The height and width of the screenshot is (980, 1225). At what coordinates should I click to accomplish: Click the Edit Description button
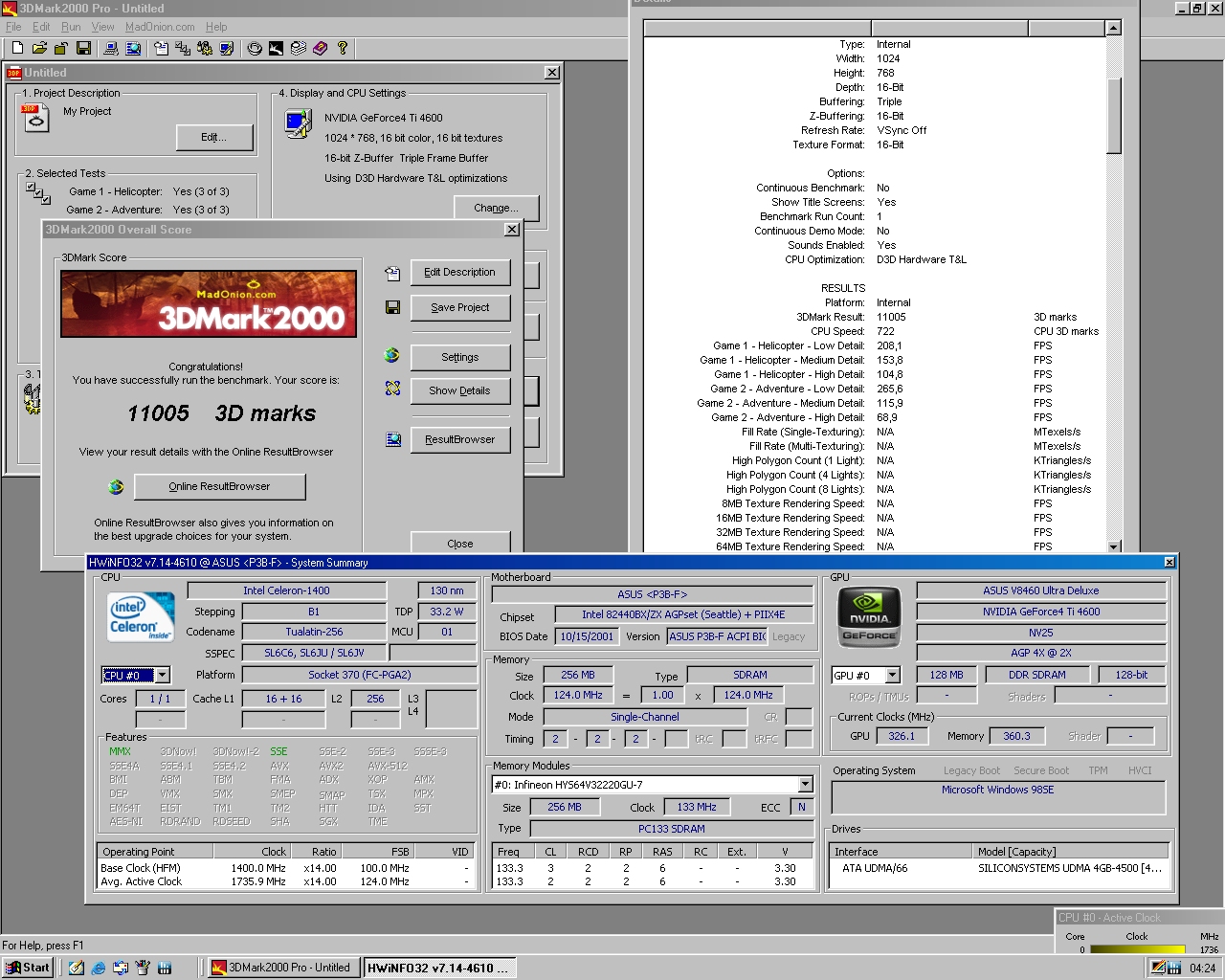tap(459, 273)
